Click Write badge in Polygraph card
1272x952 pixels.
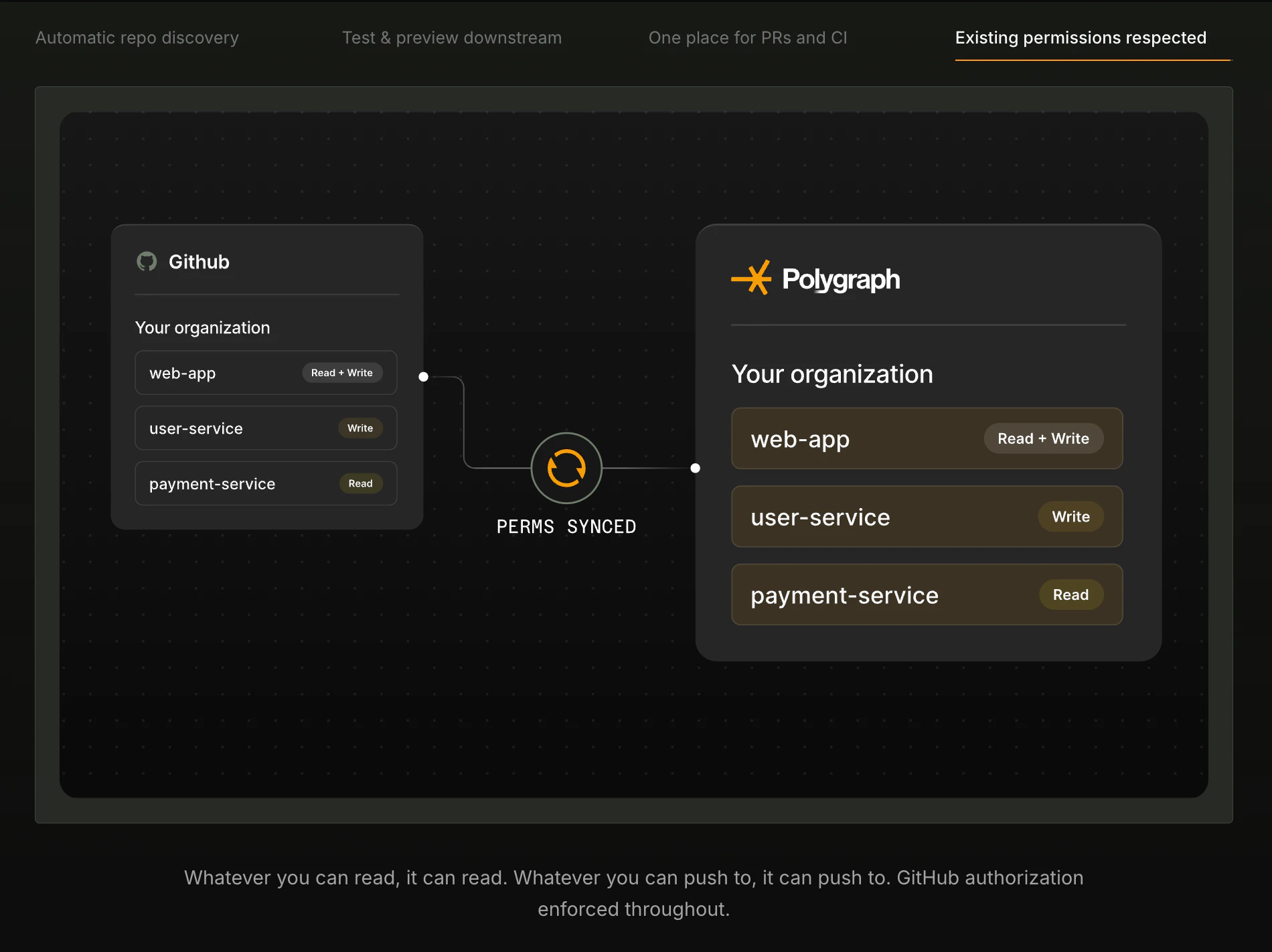point(1071,517)
